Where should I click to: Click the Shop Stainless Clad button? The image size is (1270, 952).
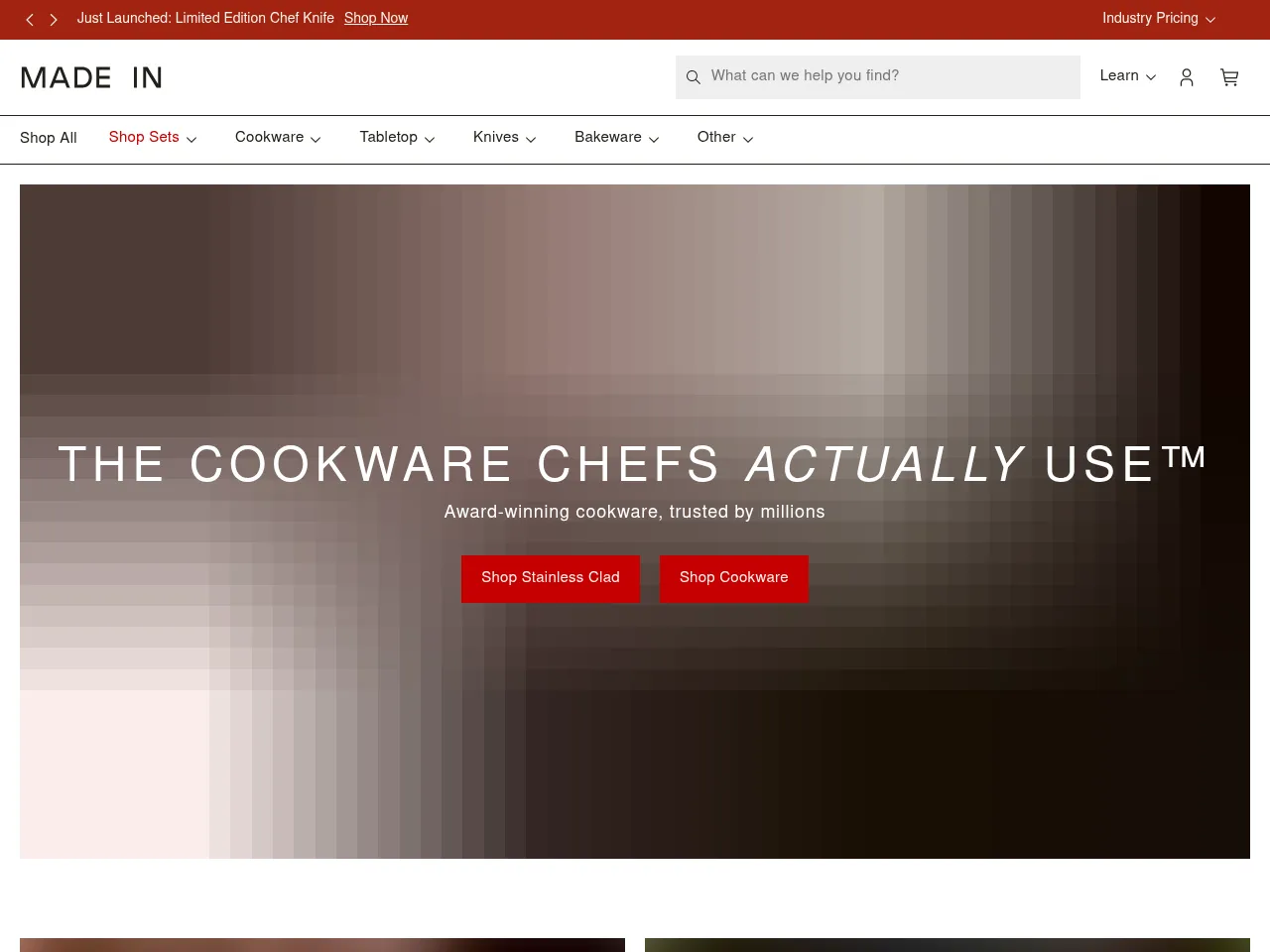(x=551, y=579)
